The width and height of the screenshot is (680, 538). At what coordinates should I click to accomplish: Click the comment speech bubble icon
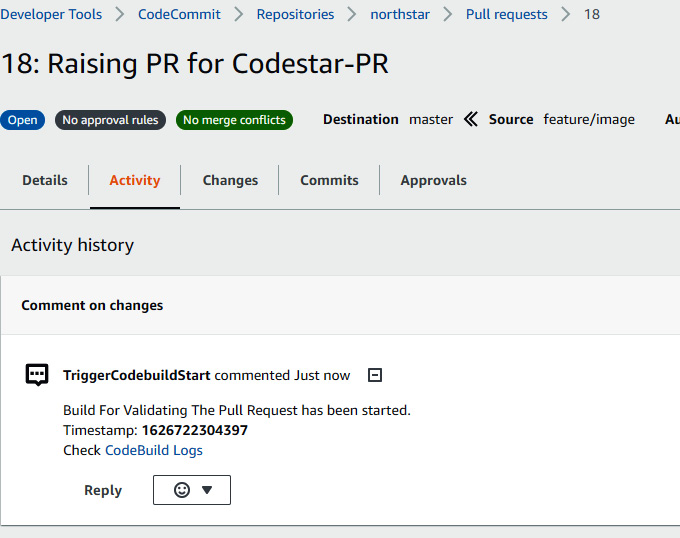[x=37, y=375]
